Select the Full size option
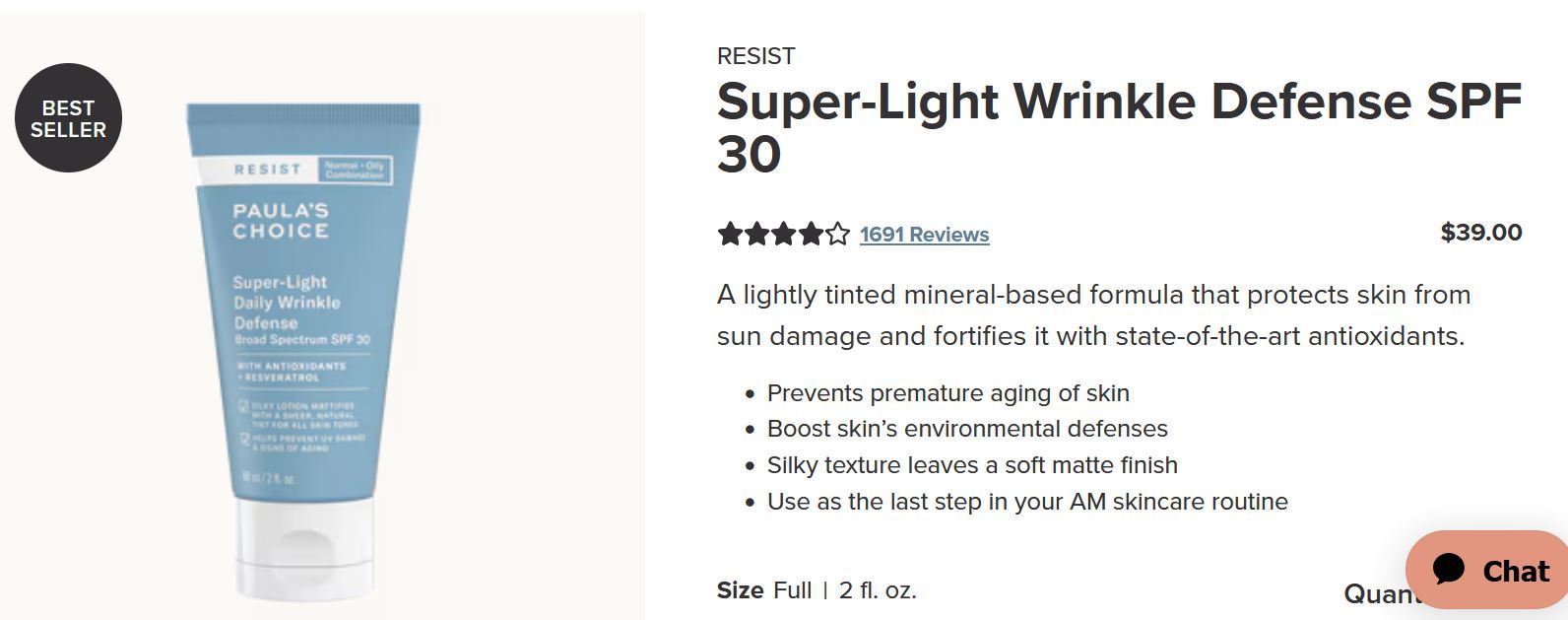The height and width of the screenshot is (620, 1568). click(792, 590)
